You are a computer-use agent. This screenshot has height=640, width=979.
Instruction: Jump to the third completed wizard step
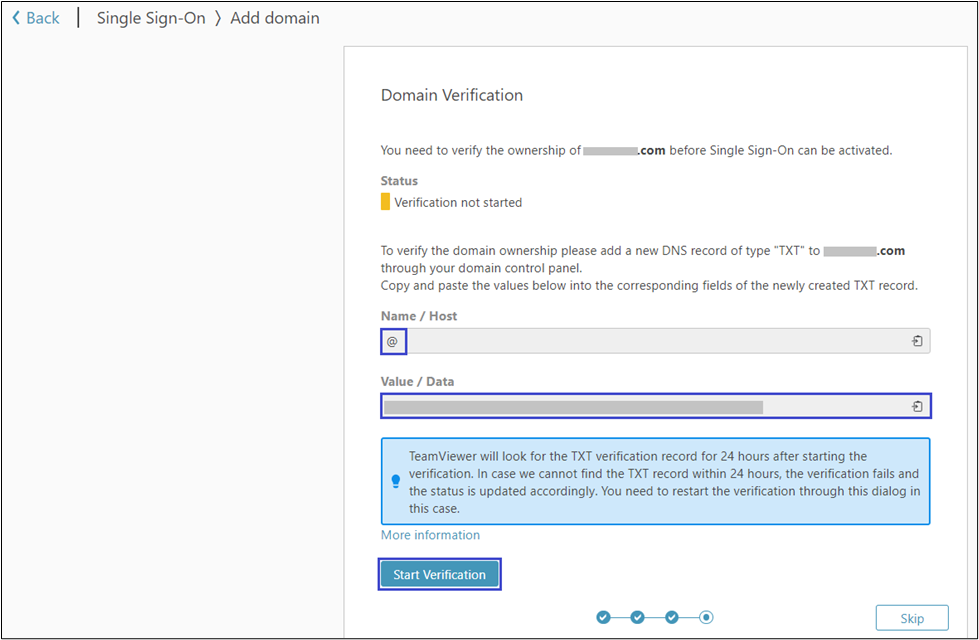tap(672, 617)
